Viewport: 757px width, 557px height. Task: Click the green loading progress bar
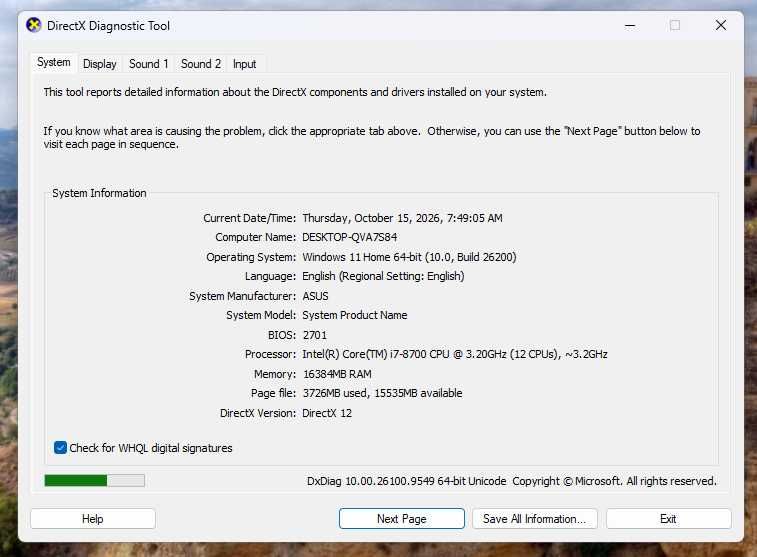pos(95,480)
